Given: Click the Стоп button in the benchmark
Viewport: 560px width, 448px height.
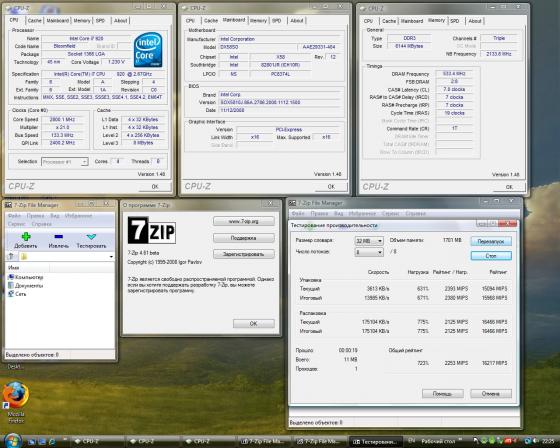Looking at the screenshot, I should (491, 256).
